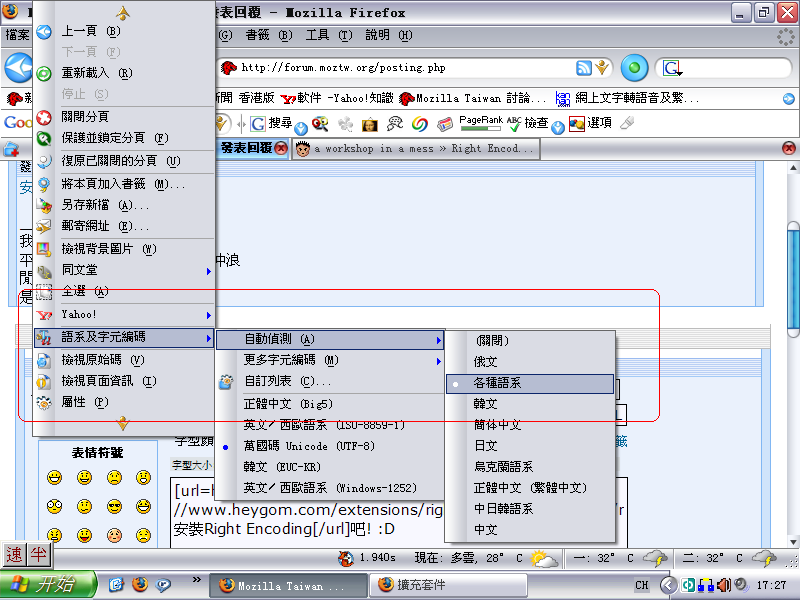Turn auto-detect off with (關閉)
800x600 pixels.
tap(491, 341)
